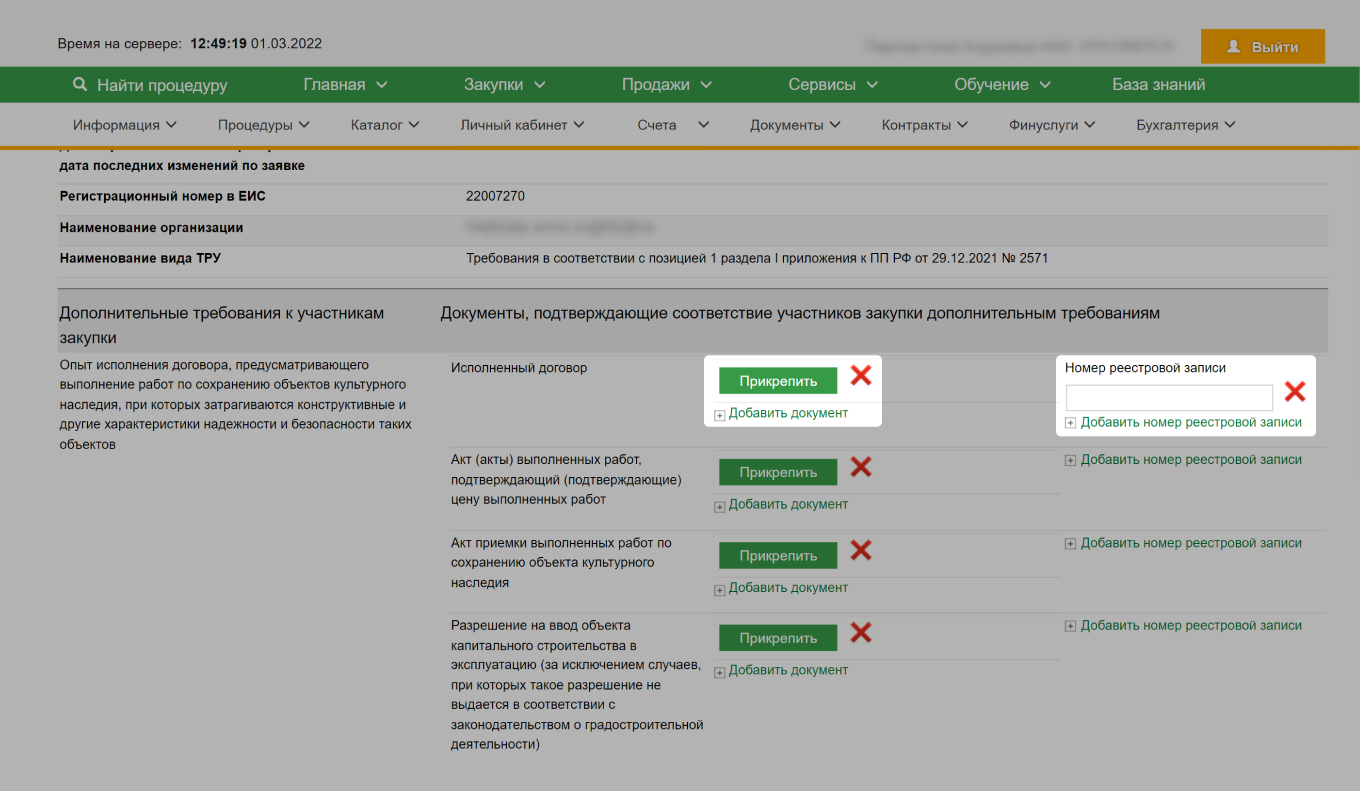Click plus icon beside Добавить документ for Исполненный договор

coord(720,413)
